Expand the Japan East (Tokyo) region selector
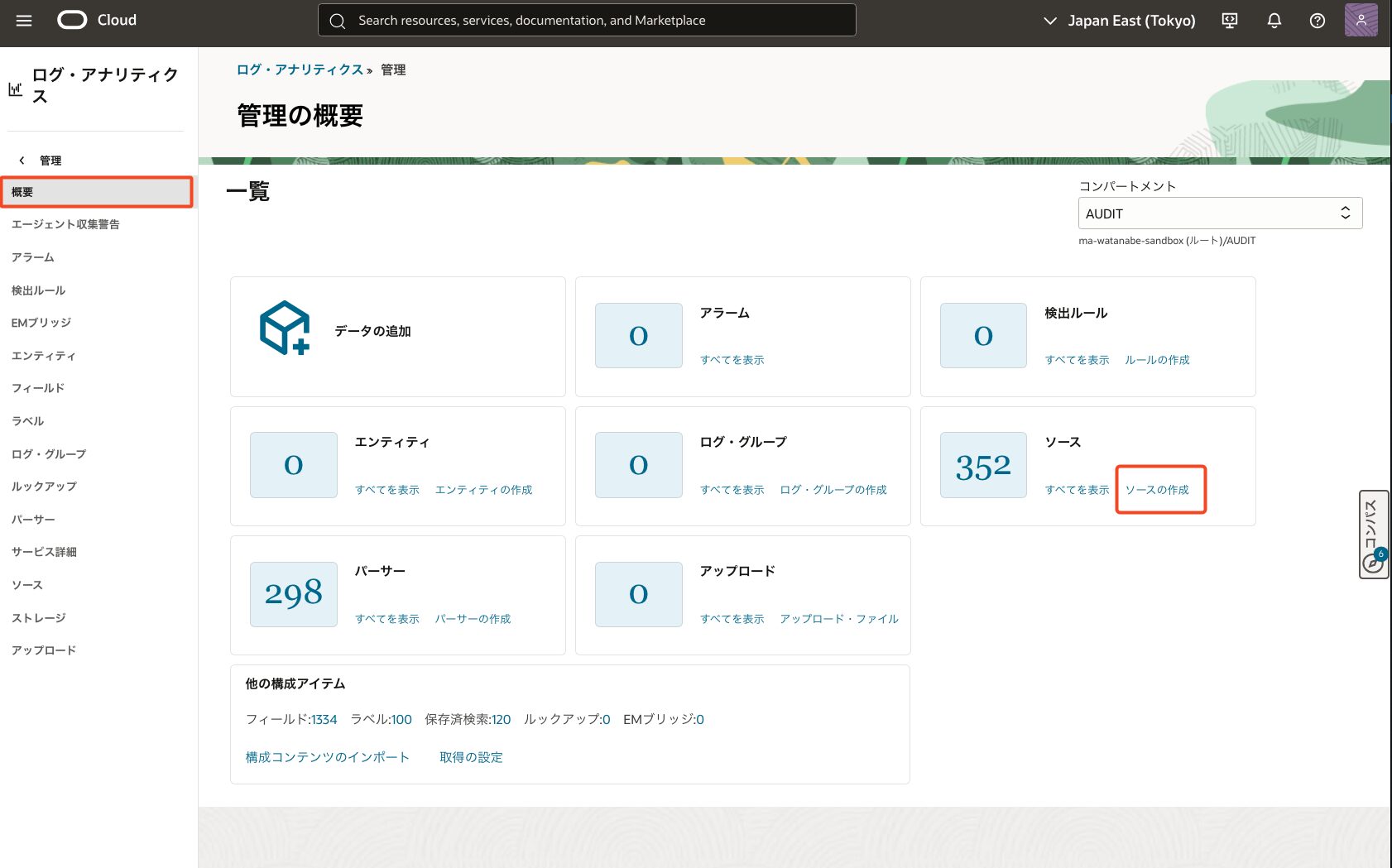This screenshot has width=1392, height=868. pyautogui.click(x=1119, y=21)
